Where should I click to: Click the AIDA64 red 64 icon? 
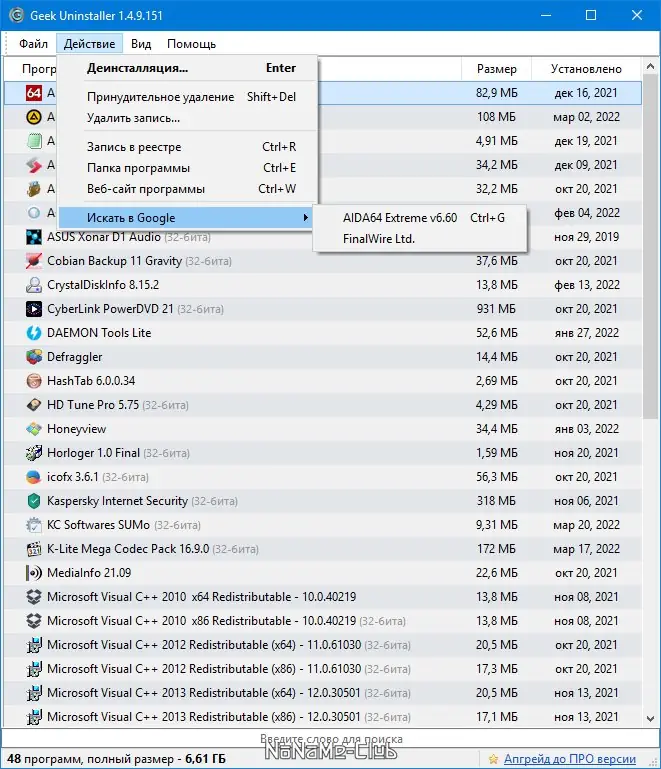34,93
